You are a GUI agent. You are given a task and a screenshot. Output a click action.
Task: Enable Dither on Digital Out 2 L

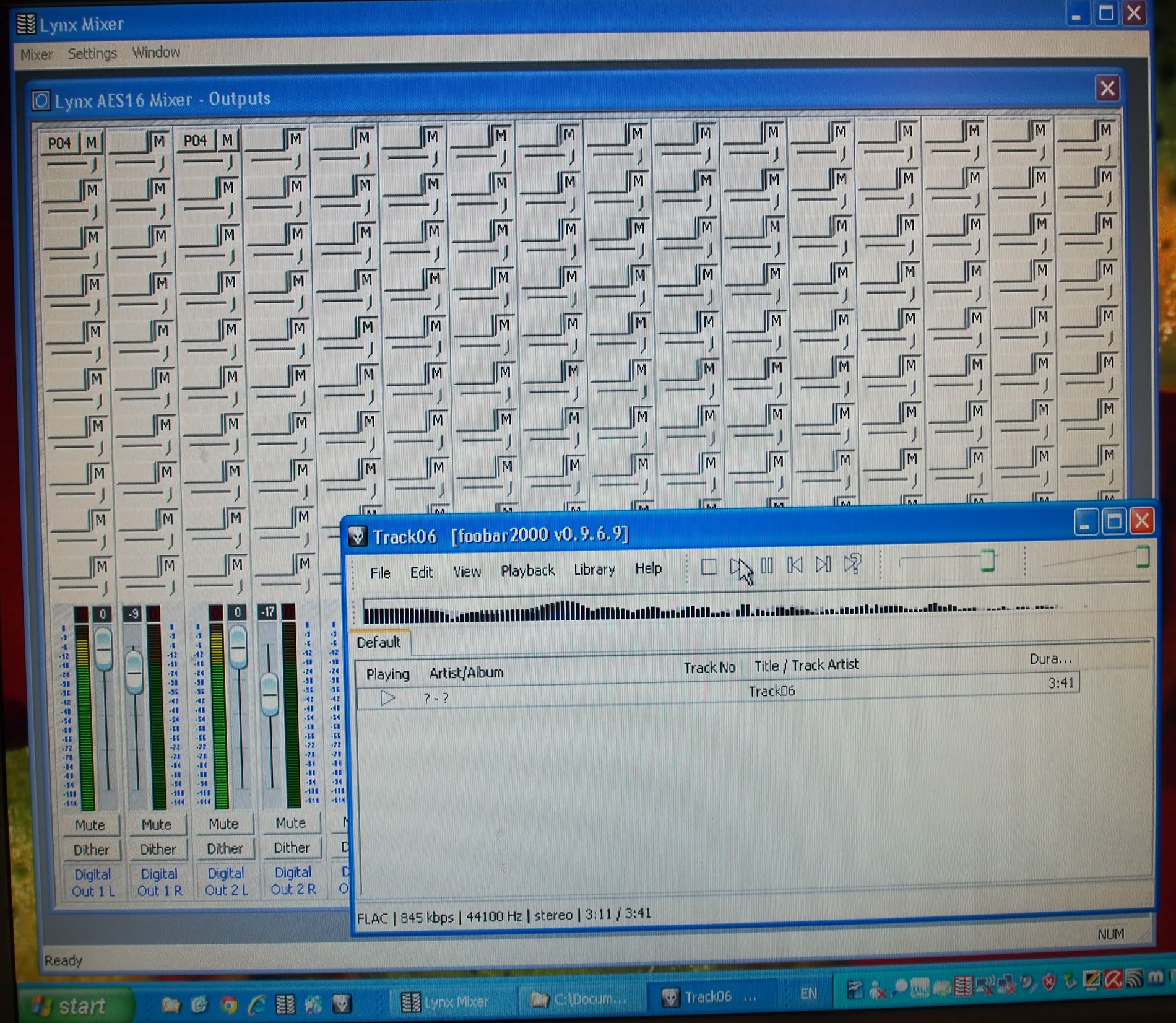225,848
